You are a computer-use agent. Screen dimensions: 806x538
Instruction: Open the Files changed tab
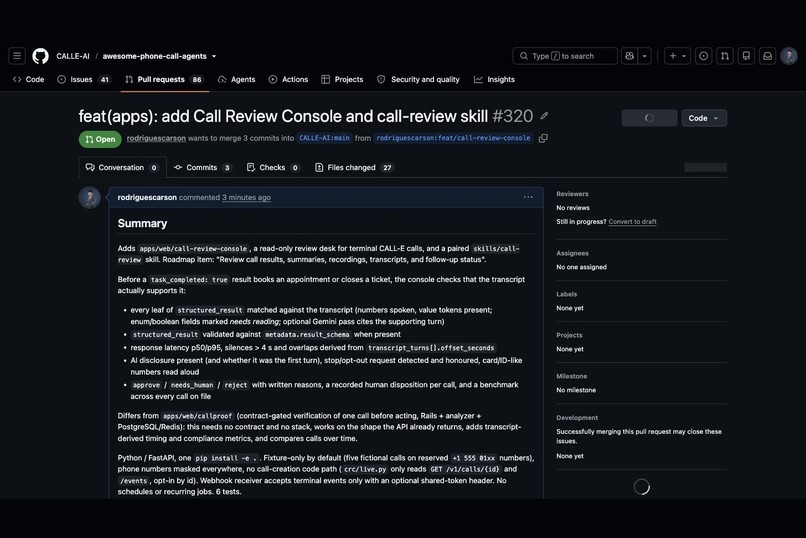354,168
